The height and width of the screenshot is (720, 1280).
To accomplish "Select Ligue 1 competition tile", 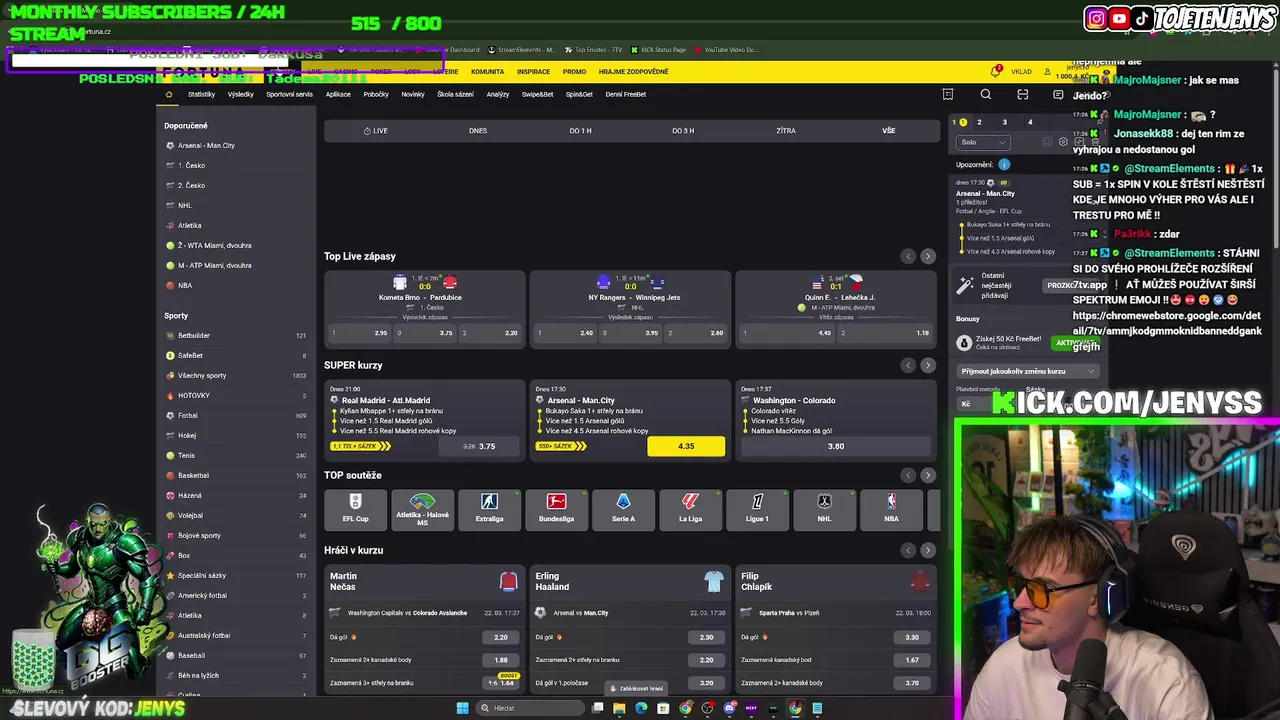I will tap(757, 509).
